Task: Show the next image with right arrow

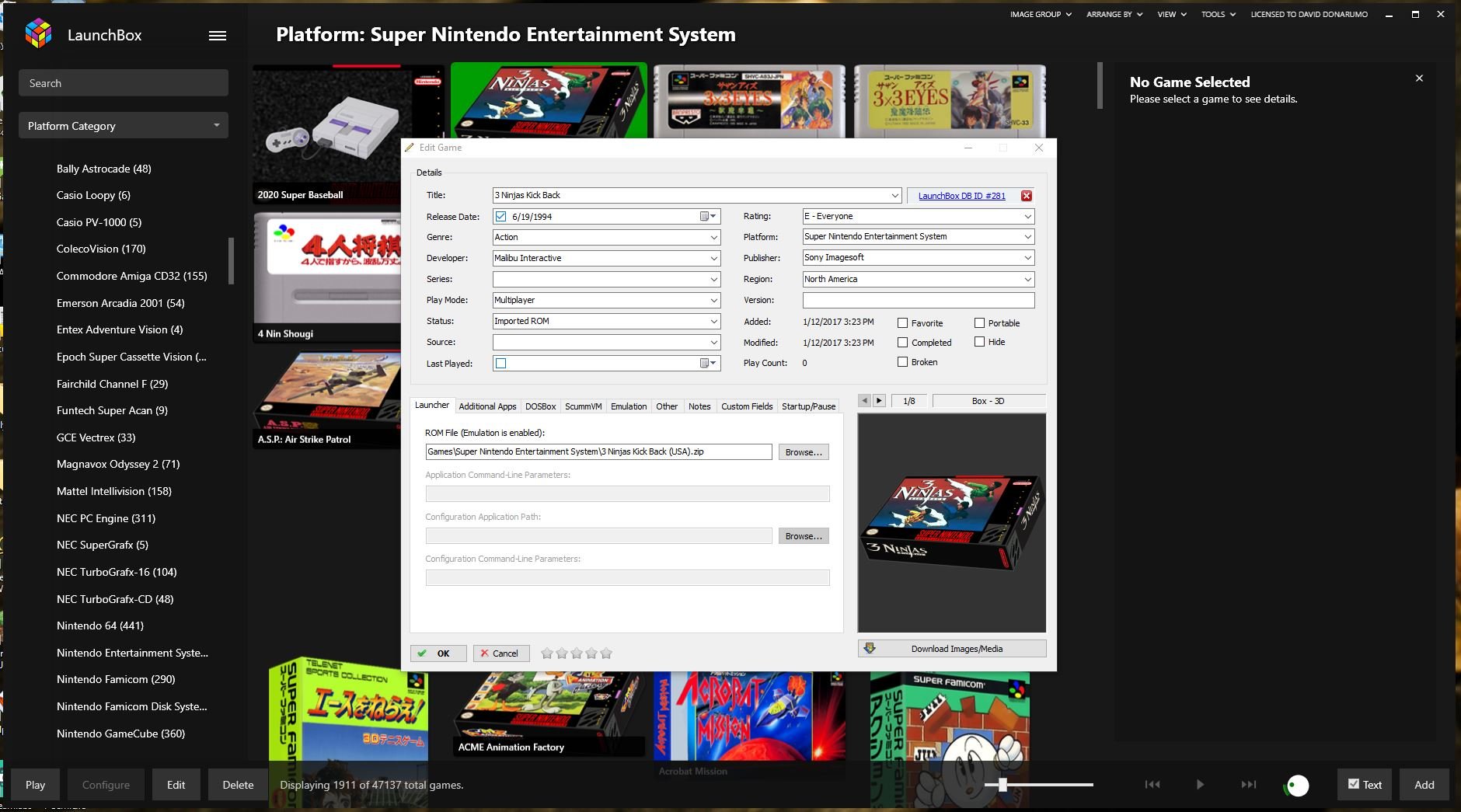Action: click(879, 401)
